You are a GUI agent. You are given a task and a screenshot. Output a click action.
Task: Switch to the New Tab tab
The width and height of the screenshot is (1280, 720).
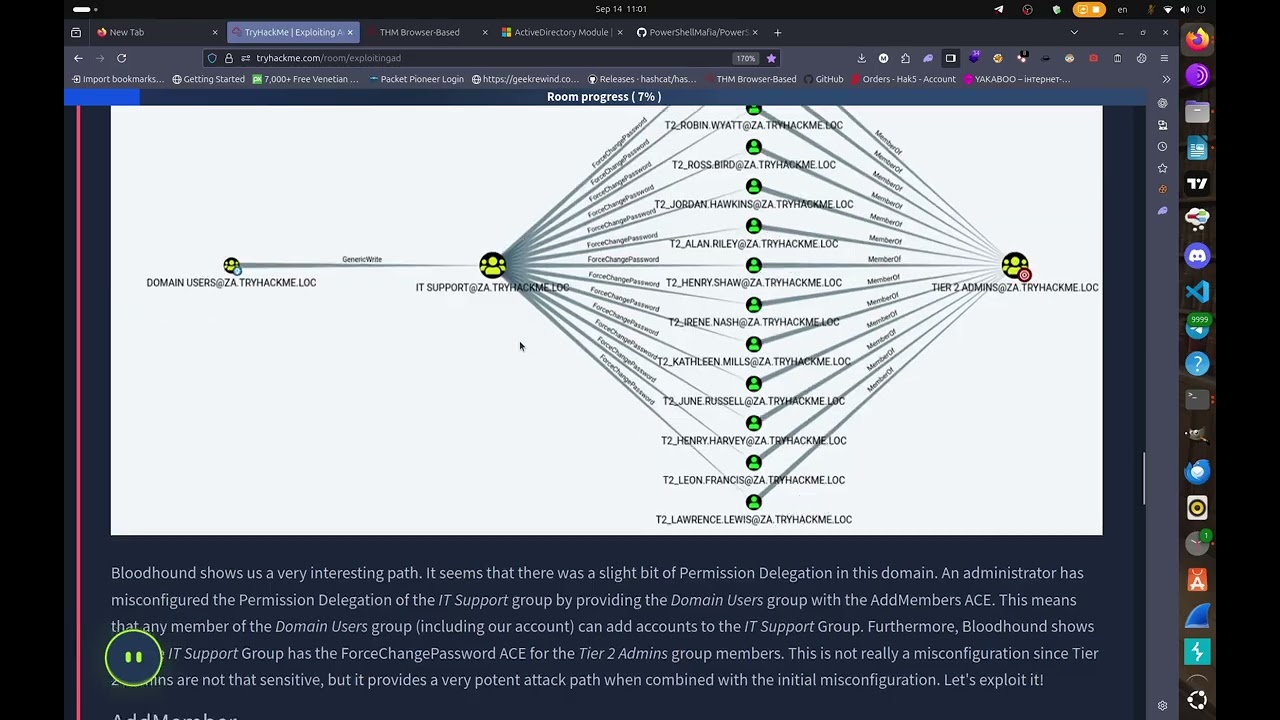point(155,32)
